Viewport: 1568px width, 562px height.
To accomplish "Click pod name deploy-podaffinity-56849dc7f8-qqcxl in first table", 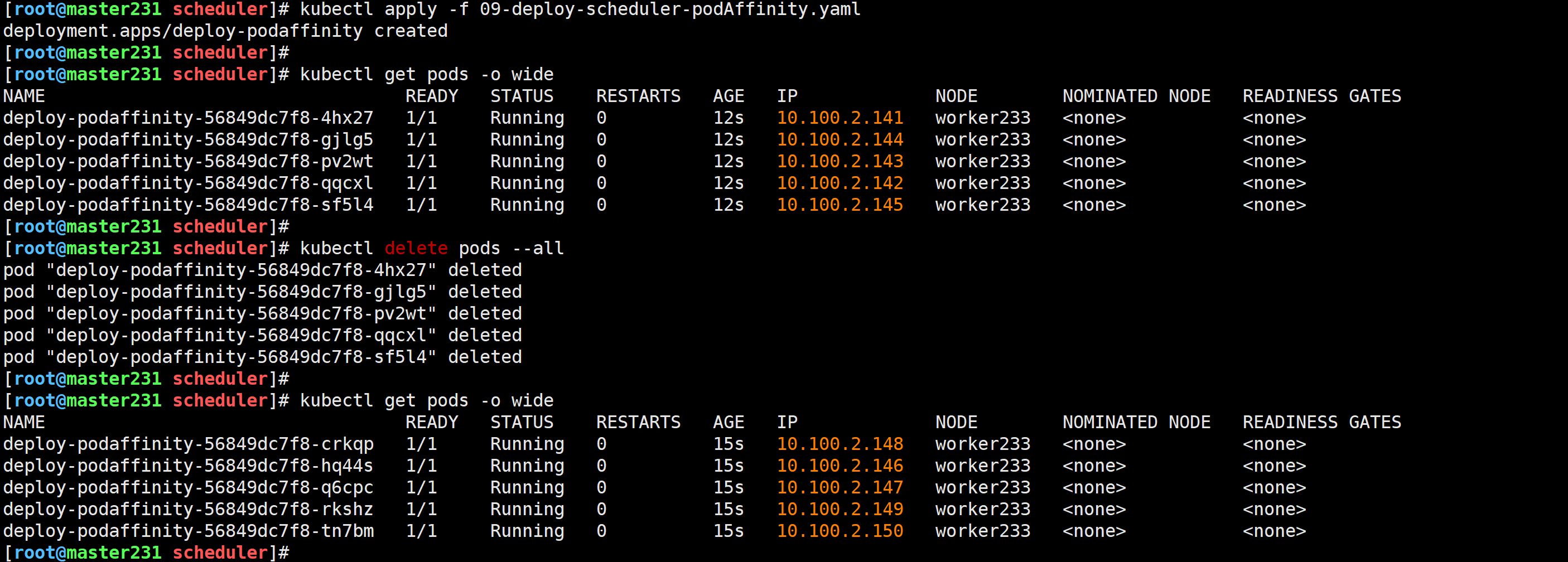I will click(188, 183).
